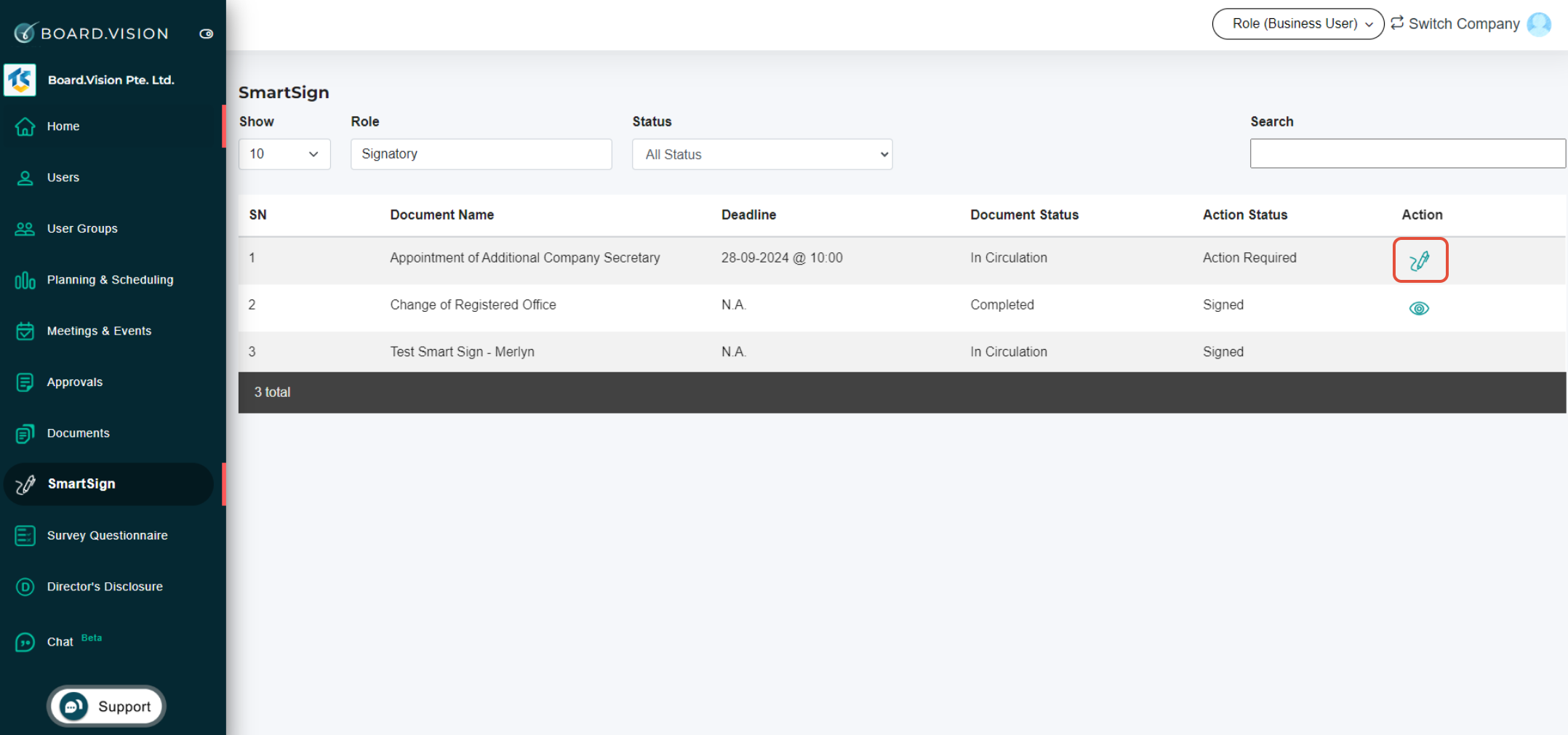This screenshot has height=735, width=1568.
Task: Select 'Test Smart Sign - Merlyn' document name
Action: click(x=462, y=352)
